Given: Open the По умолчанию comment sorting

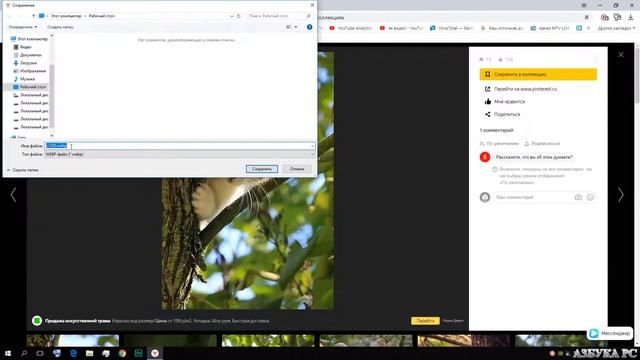Looking at the screenshot, I should pos(499,144).
